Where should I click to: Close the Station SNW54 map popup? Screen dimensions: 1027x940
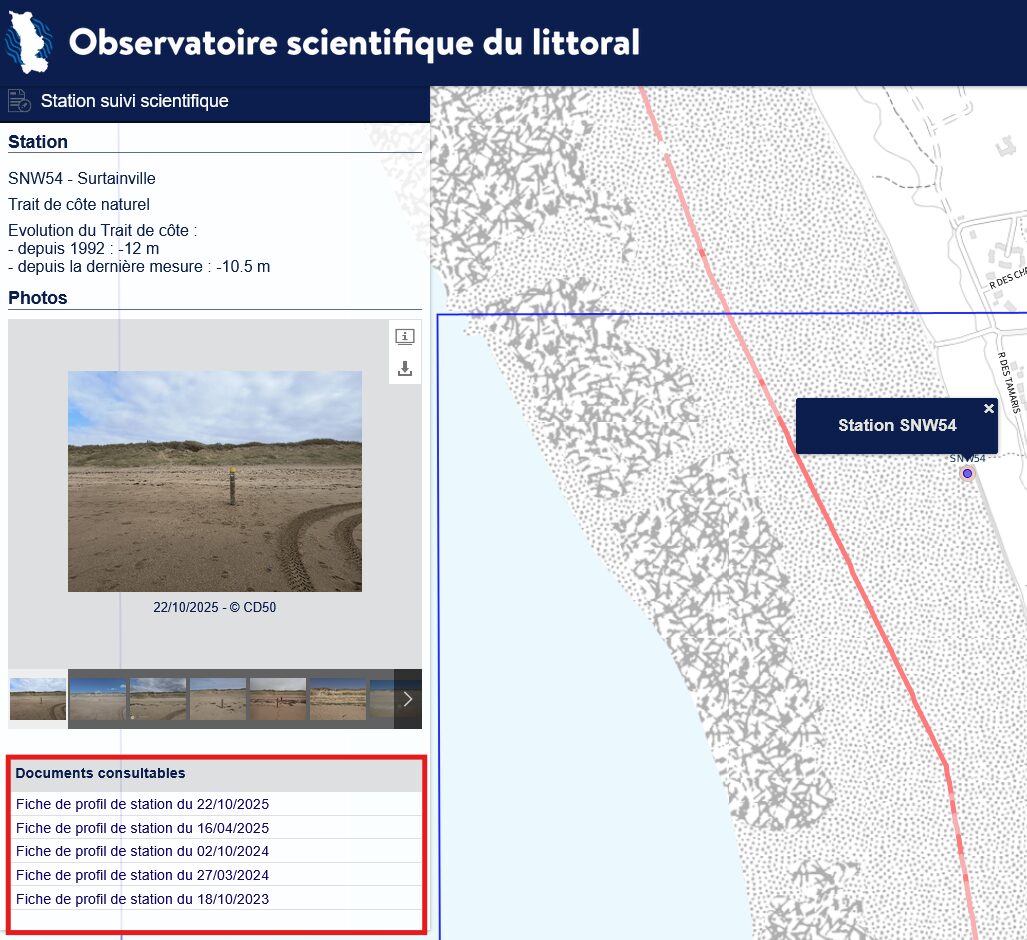[988, 408]
